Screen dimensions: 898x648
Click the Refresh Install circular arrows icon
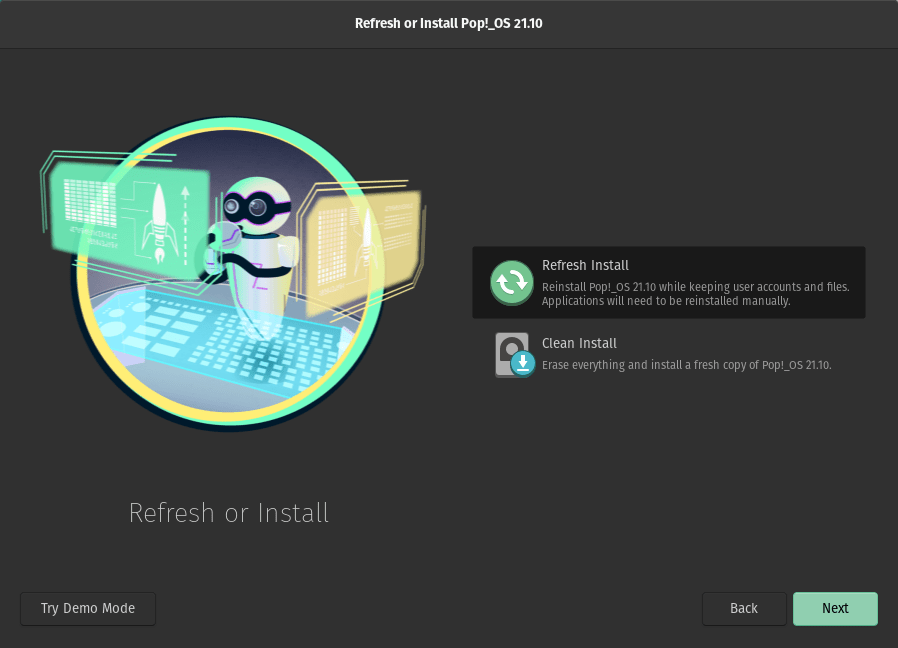tap(512, 282)
